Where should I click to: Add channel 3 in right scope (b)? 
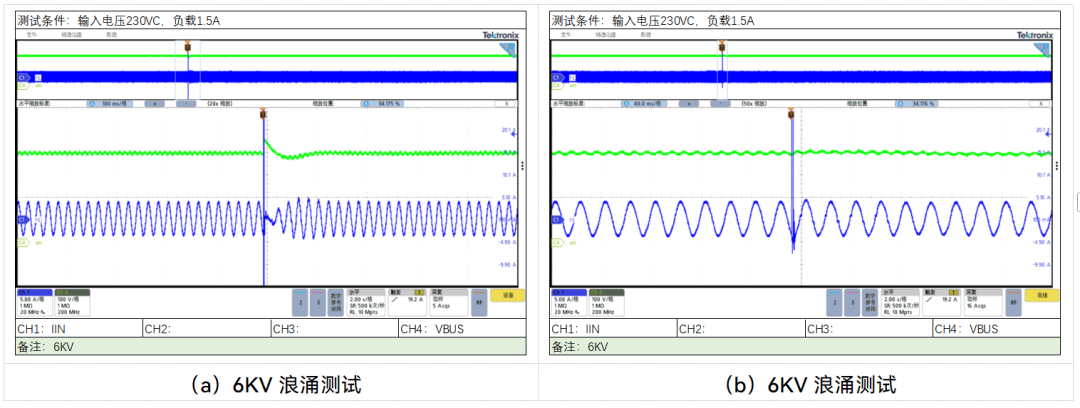[851, 302]
